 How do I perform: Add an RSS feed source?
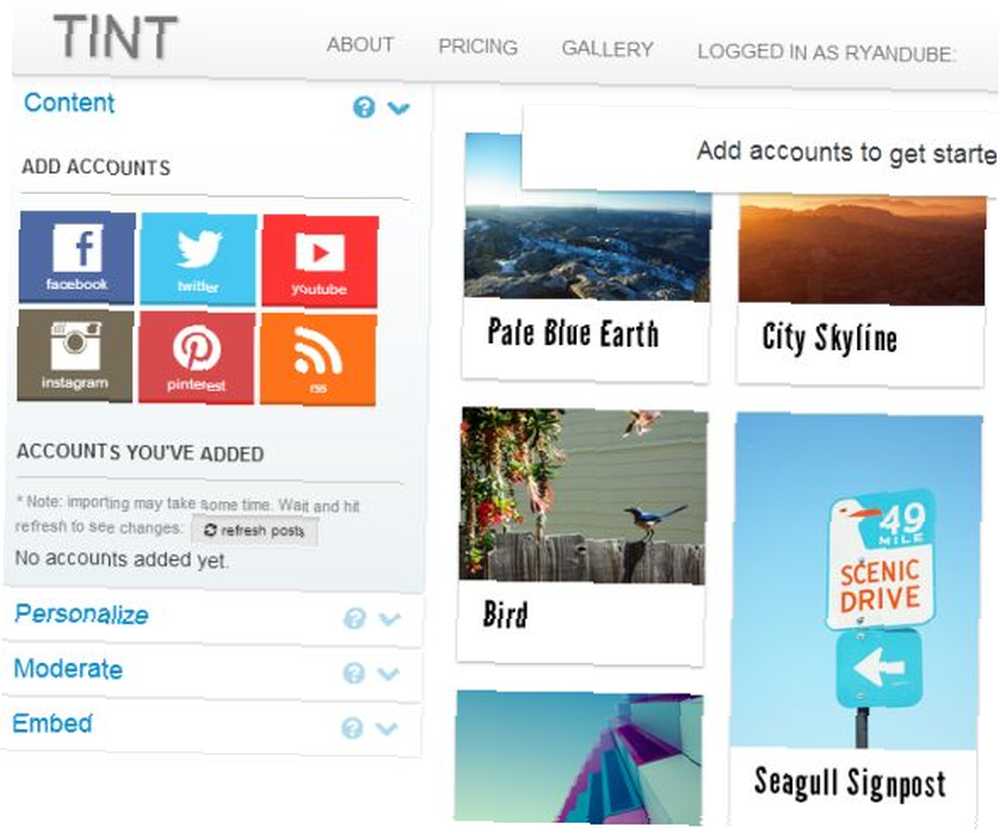coord(318,360)
